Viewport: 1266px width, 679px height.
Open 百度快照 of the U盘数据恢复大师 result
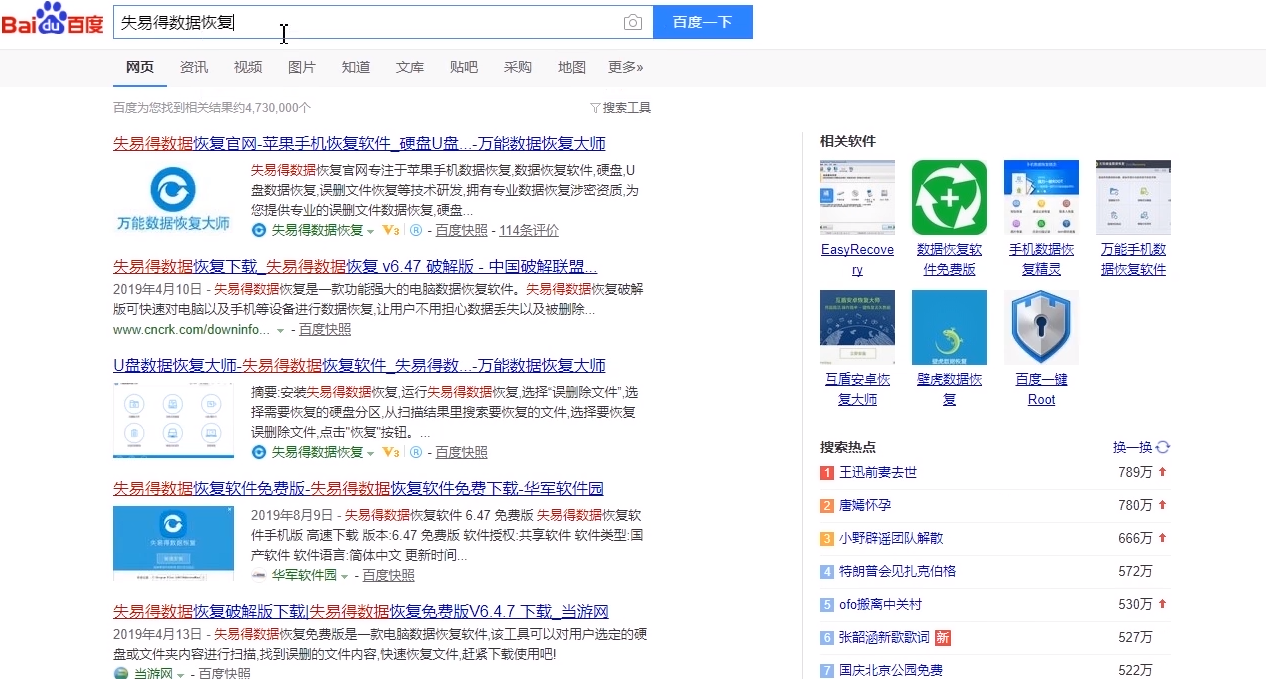point(461,452)
